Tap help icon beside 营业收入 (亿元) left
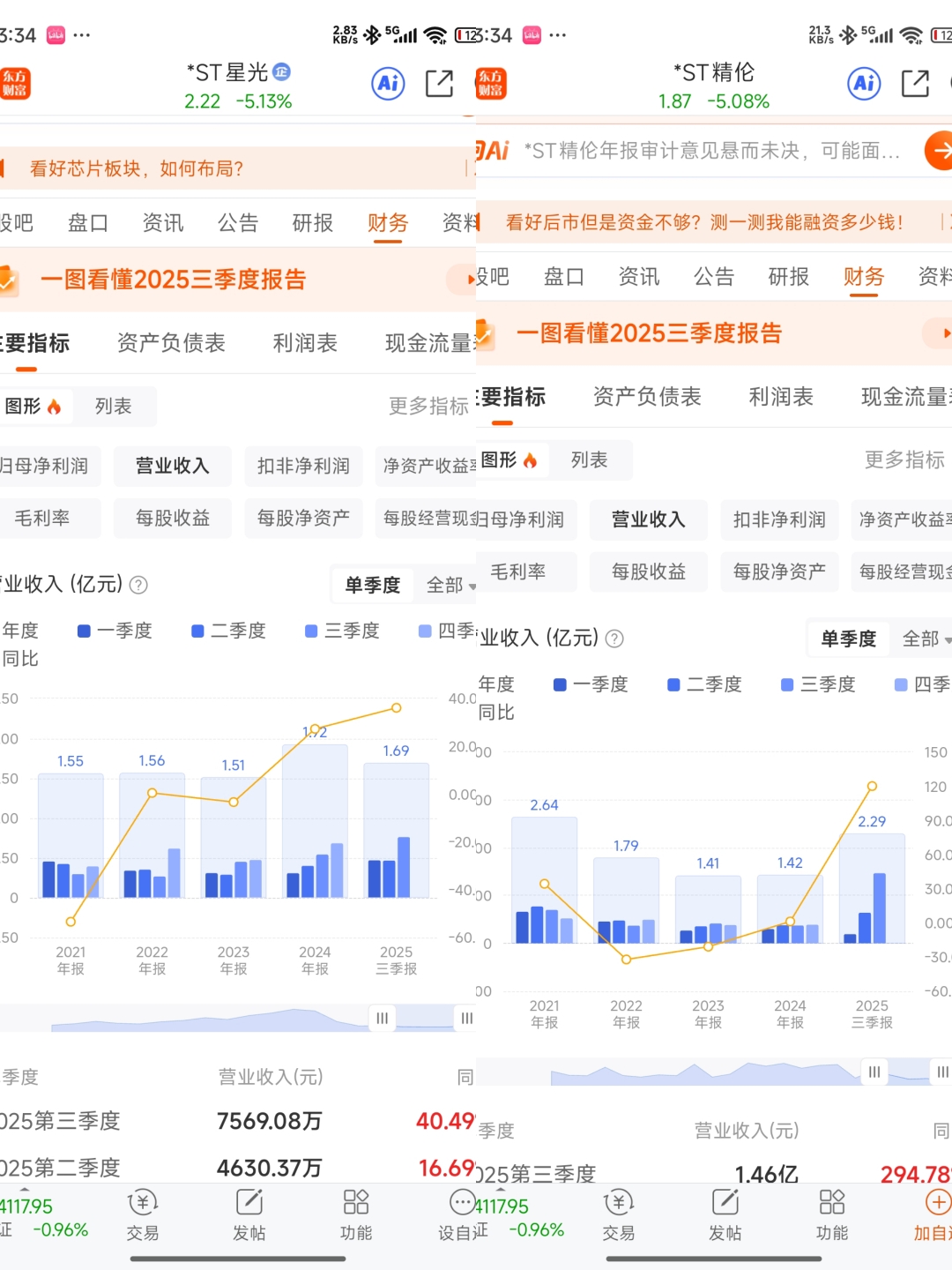This screenshot has height=1270, width=952. click(x=138, y=585)
